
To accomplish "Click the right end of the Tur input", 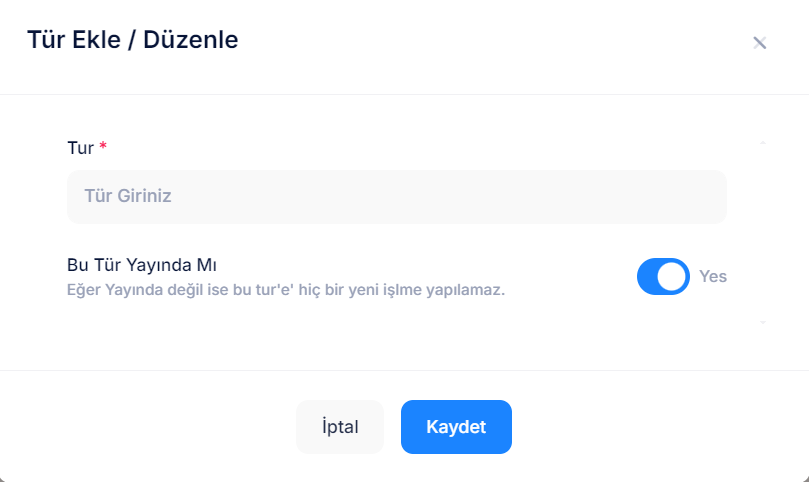I will [705, 197].
